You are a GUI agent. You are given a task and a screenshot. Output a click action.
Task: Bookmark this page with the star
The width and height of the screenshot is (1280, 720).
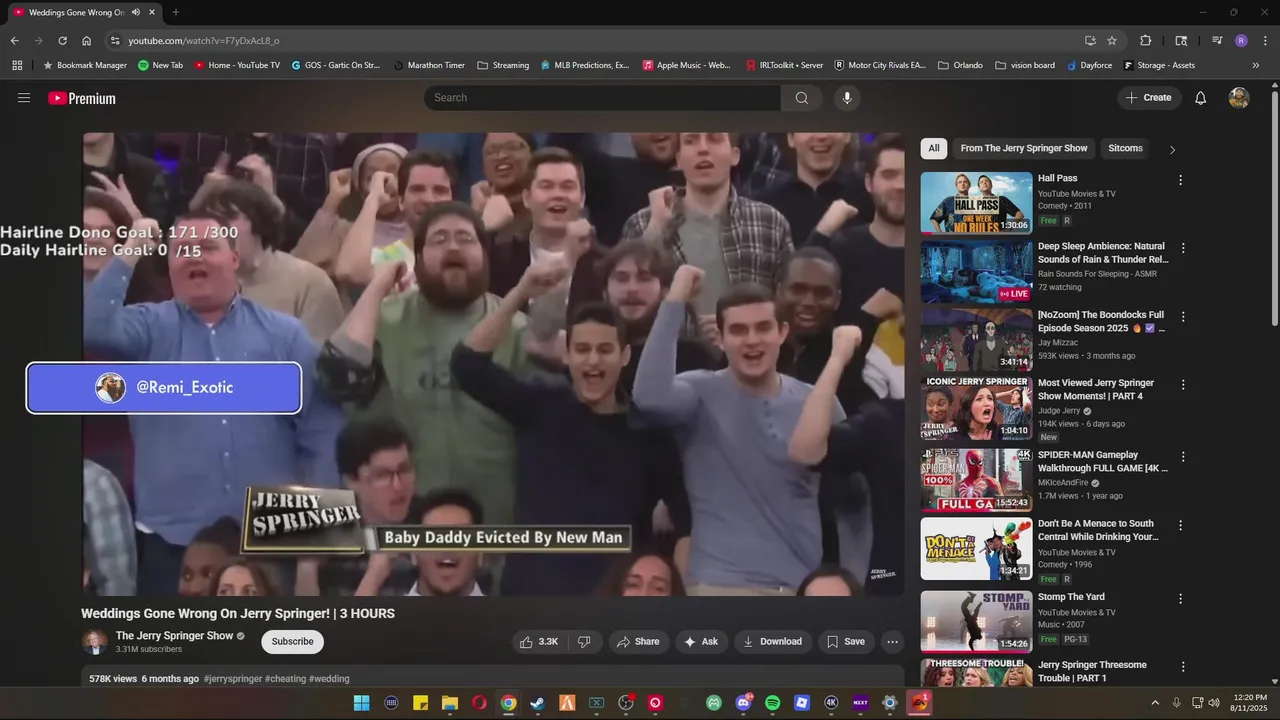click(1112, 41)
